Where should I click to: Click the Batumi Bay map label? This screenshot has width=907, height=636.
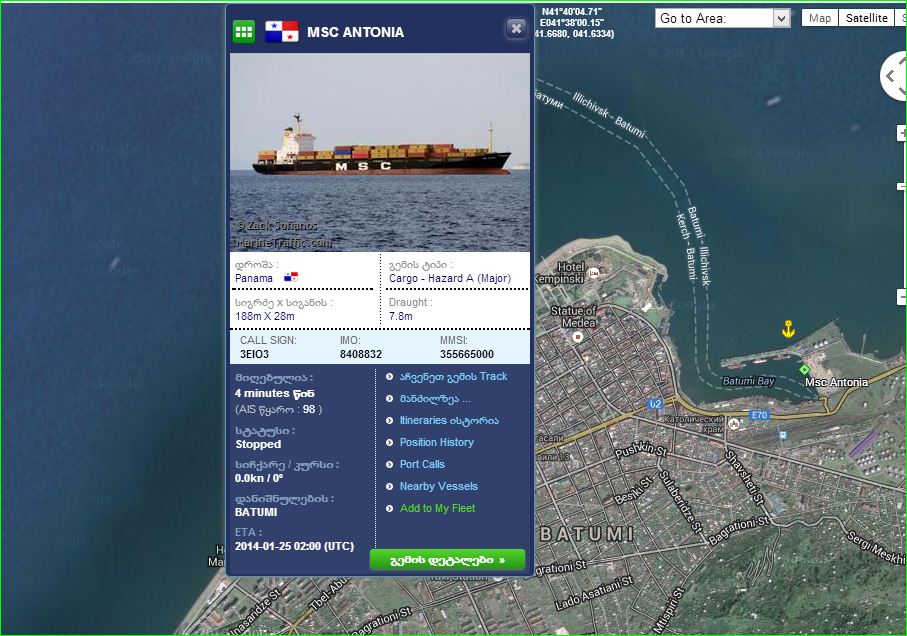[x=749, y=381]
